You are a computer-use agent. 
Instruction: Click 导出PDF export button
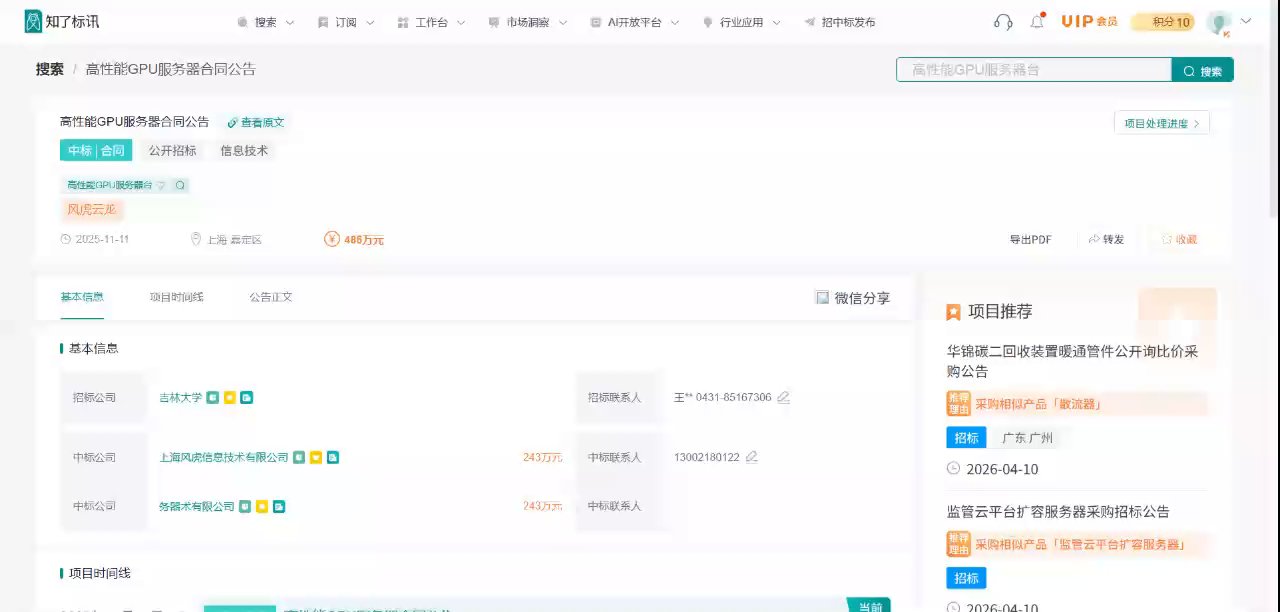point(1030,240)
